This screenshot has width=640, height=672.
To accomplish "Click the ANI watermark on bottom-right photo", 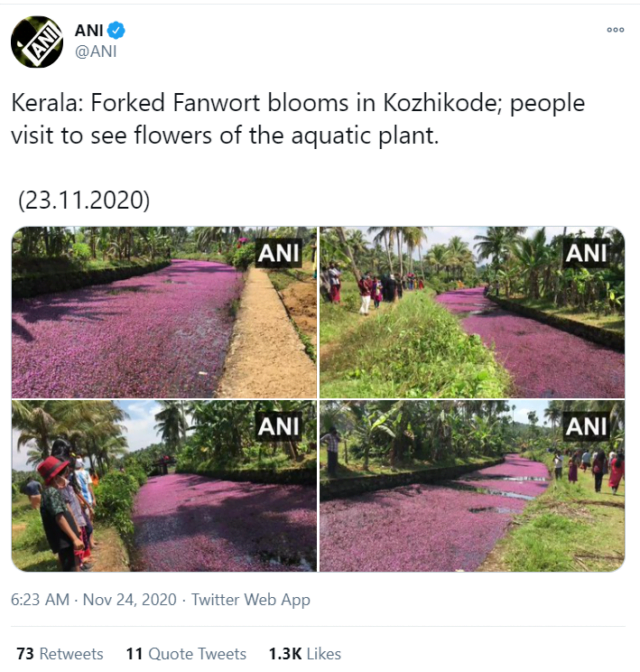I will [x=586, y=427].
